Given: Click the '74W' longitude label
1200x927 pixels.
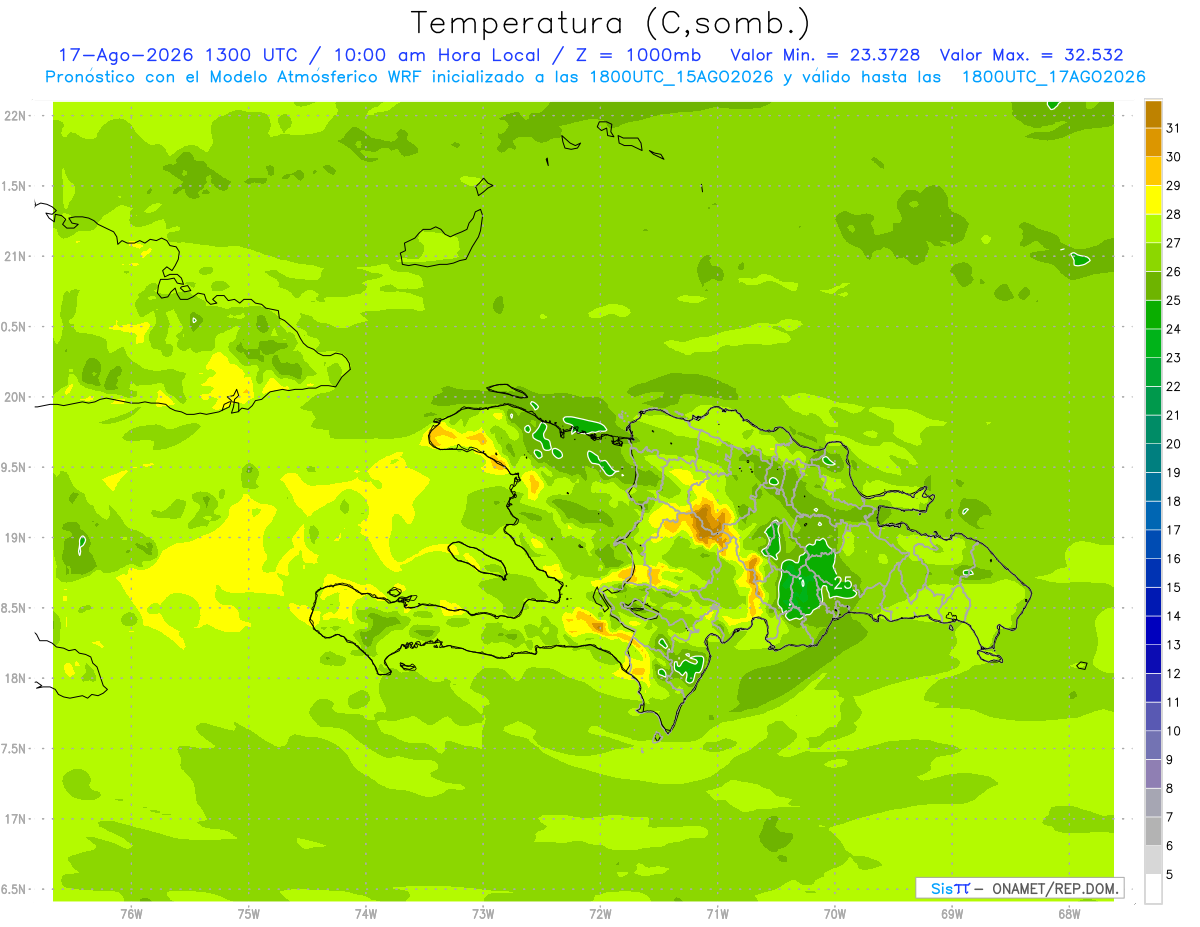Looking at the screenshot, I should click(x=365, y=913).
